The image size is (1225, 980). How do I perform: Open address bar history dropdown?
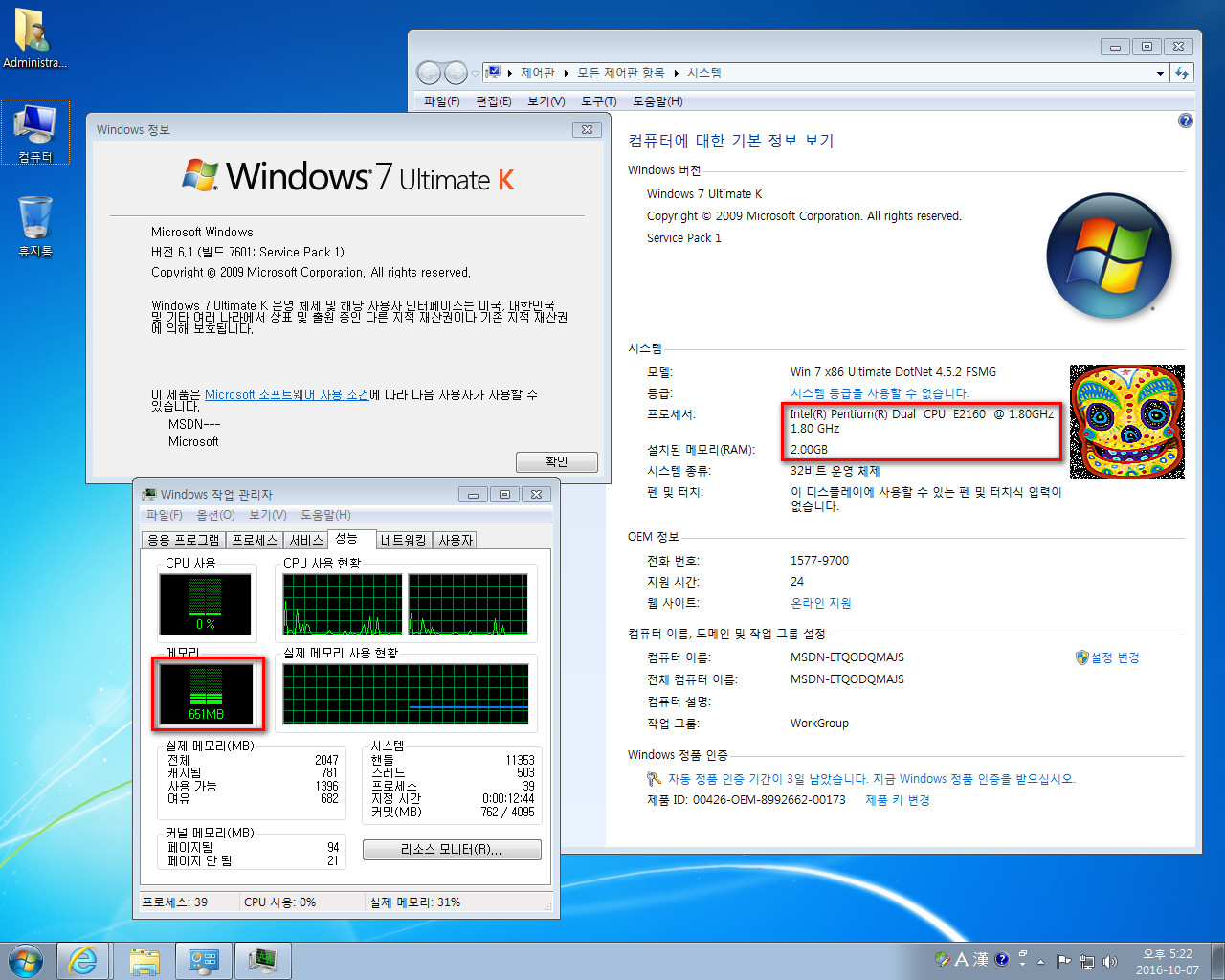(x=1160, y=73)
